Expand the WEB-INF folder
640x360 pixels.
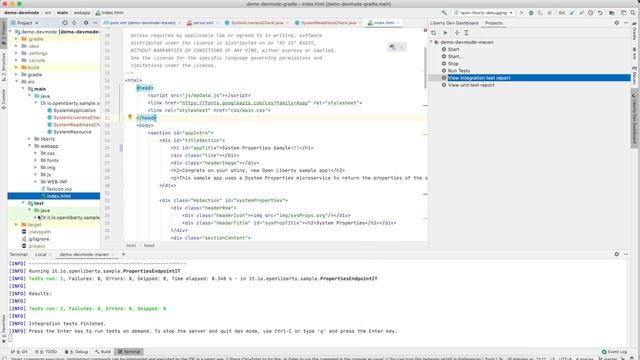(36, 182)
